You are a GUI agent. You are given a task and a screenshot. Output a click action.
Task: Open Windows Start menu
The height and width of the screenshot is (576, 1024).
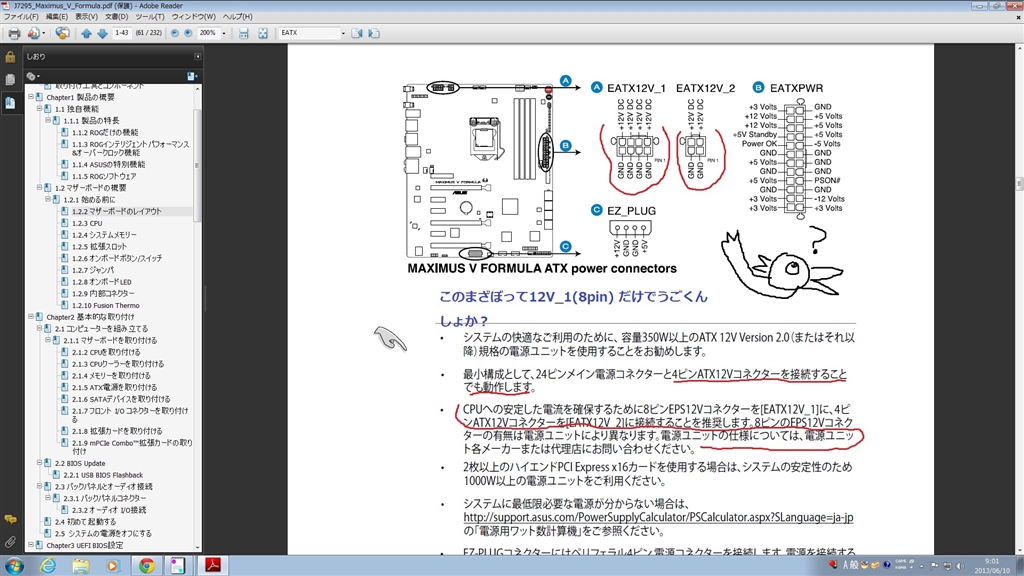[x=14, y=566]
